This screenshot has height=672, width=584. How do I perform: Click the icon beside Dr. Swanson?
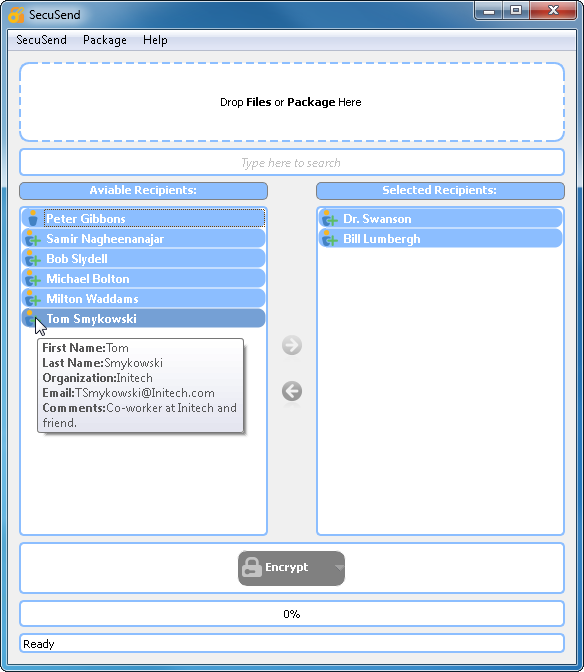[329, 219]
